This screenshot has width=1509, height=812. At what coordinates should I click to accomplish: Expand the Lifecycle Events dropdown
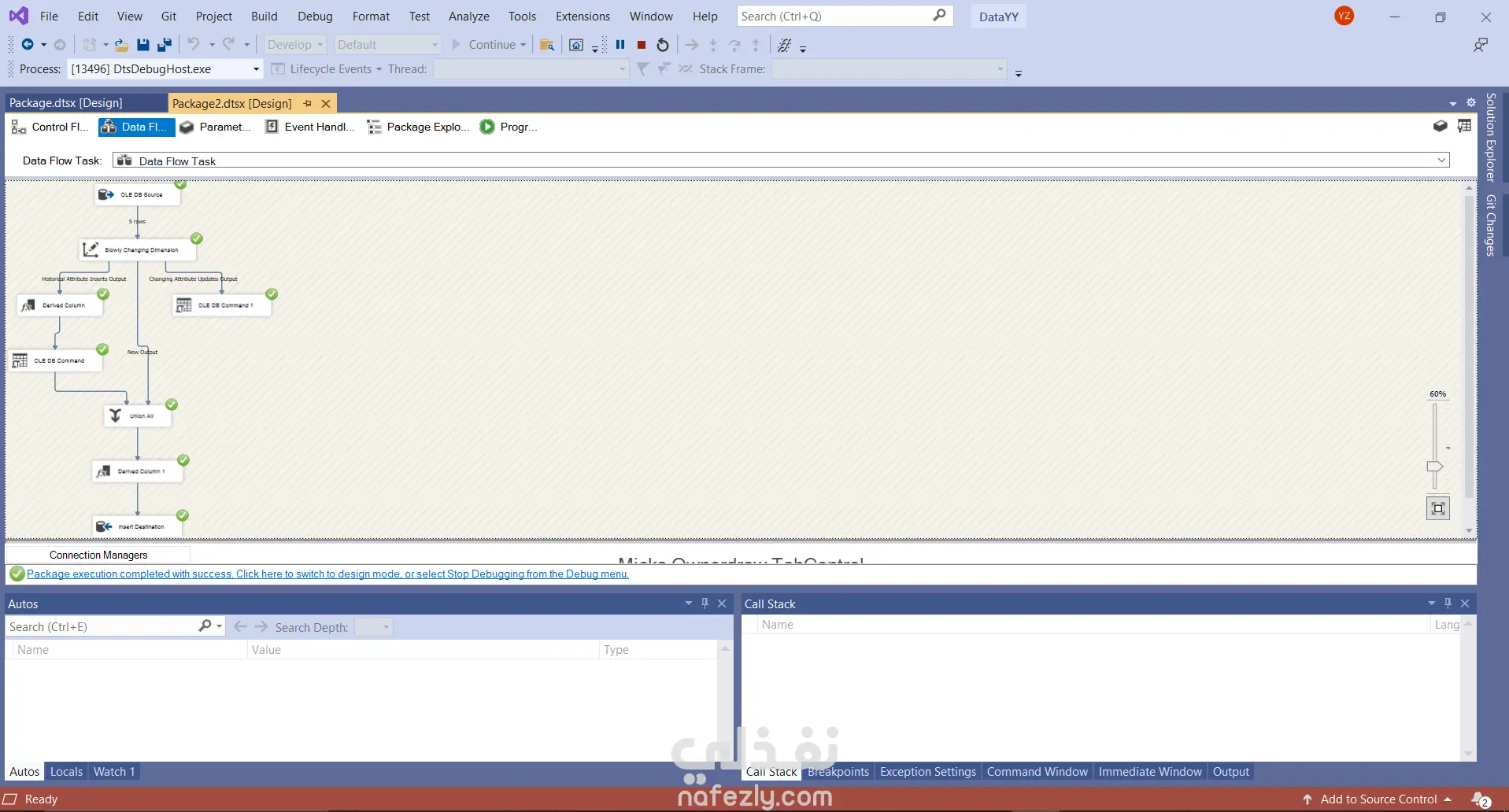[x=379, y=69]
